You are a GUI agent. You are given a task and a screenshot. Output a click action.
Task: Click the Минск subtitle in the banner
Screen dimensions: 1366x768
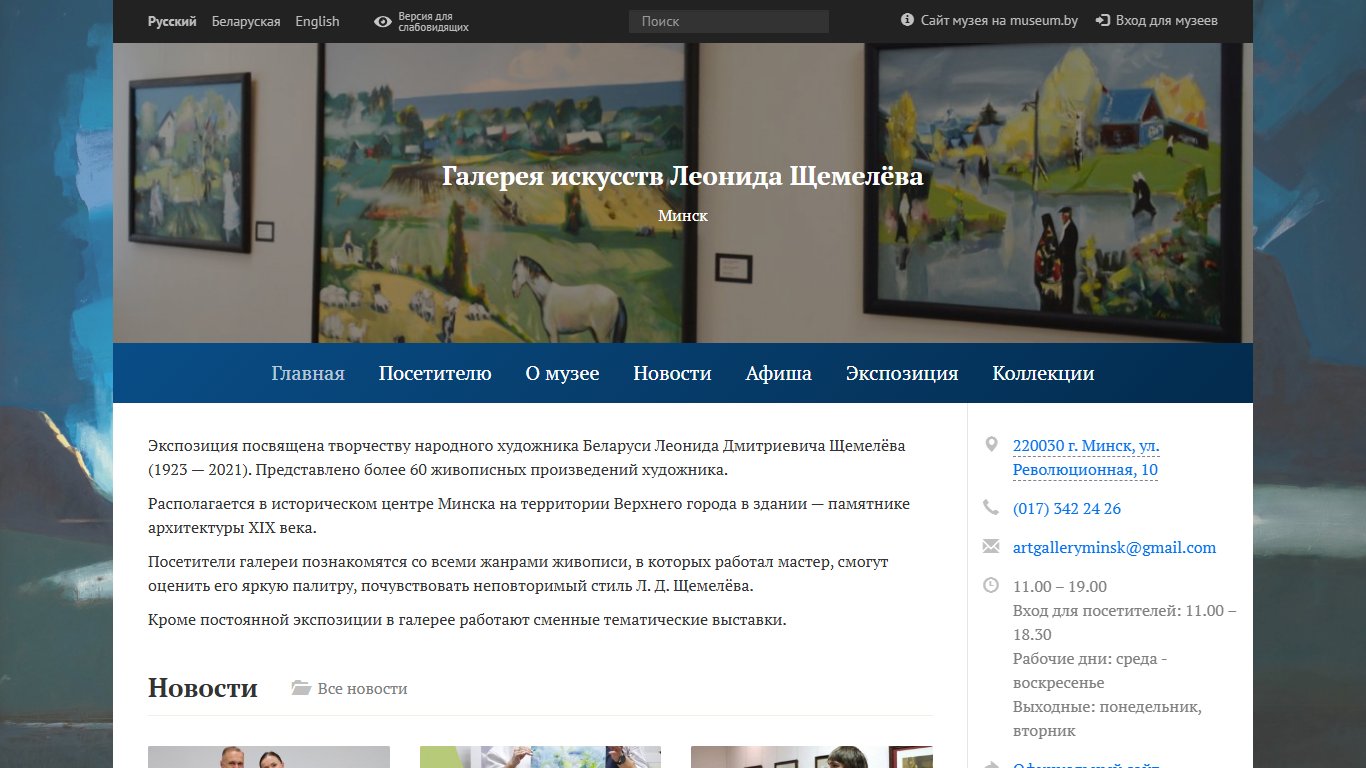(x=683, y=215)
